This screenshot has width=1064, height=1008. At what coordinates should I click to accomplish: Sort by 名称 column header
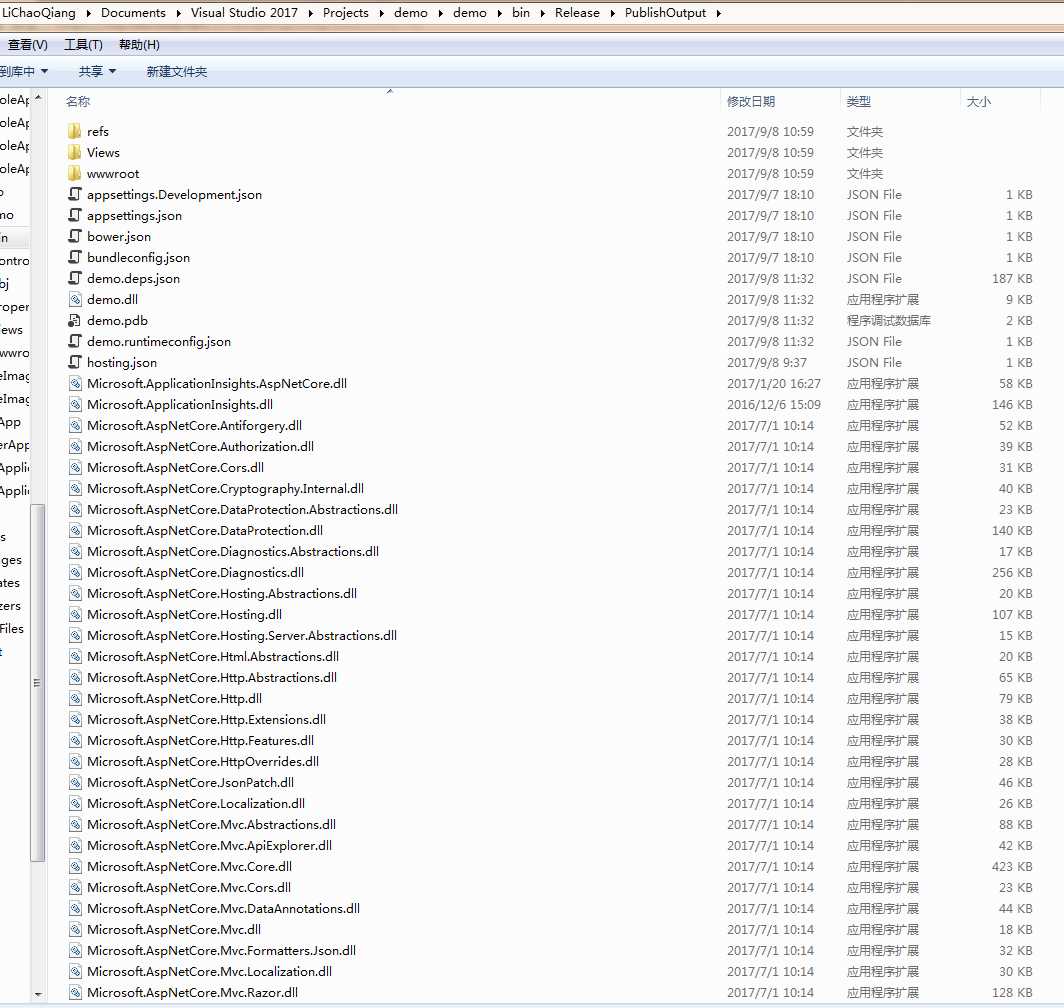[x=78, y=101]
